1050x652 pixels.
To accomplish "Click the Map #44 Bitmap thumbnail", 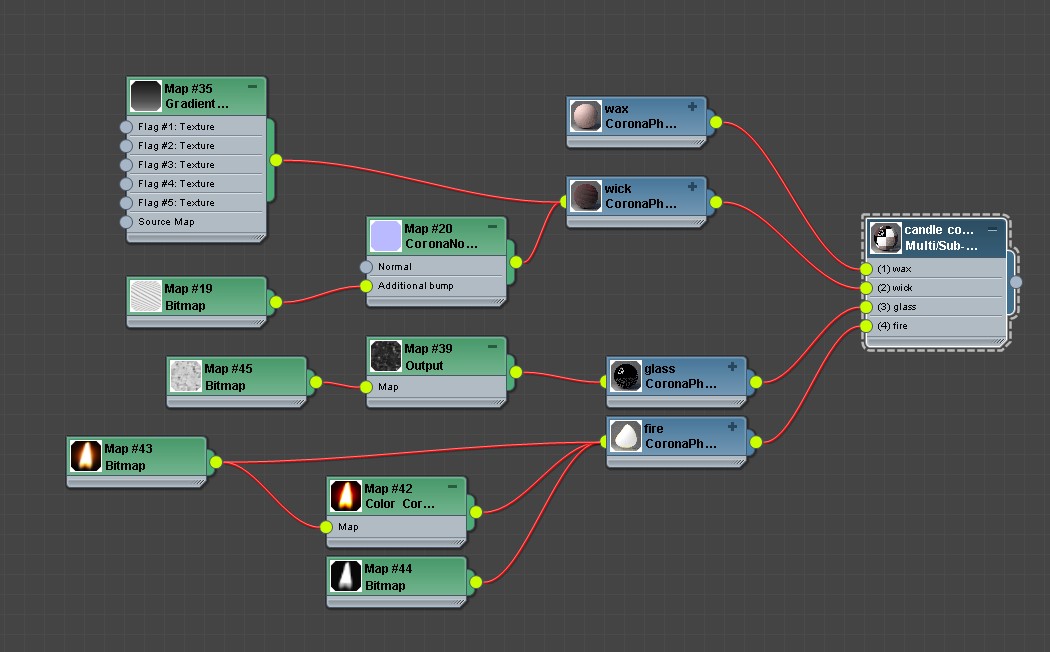I will [346, 576].
